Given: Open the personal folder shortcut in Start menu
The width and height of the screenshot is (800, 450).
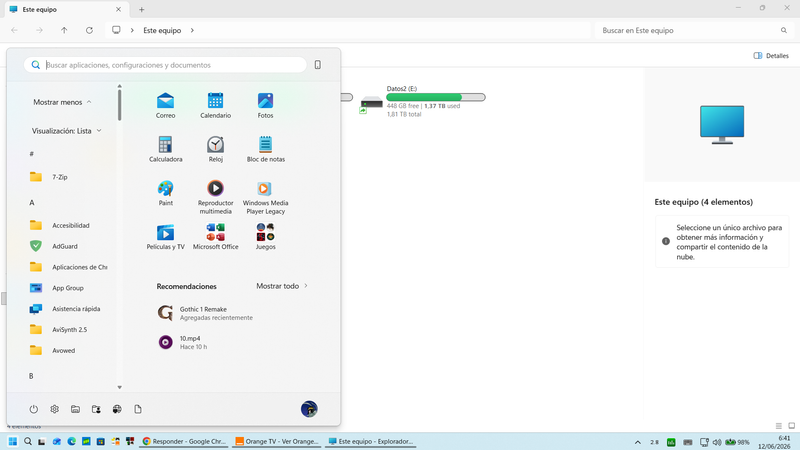Looking at the screenshot, I should point(96,409).
